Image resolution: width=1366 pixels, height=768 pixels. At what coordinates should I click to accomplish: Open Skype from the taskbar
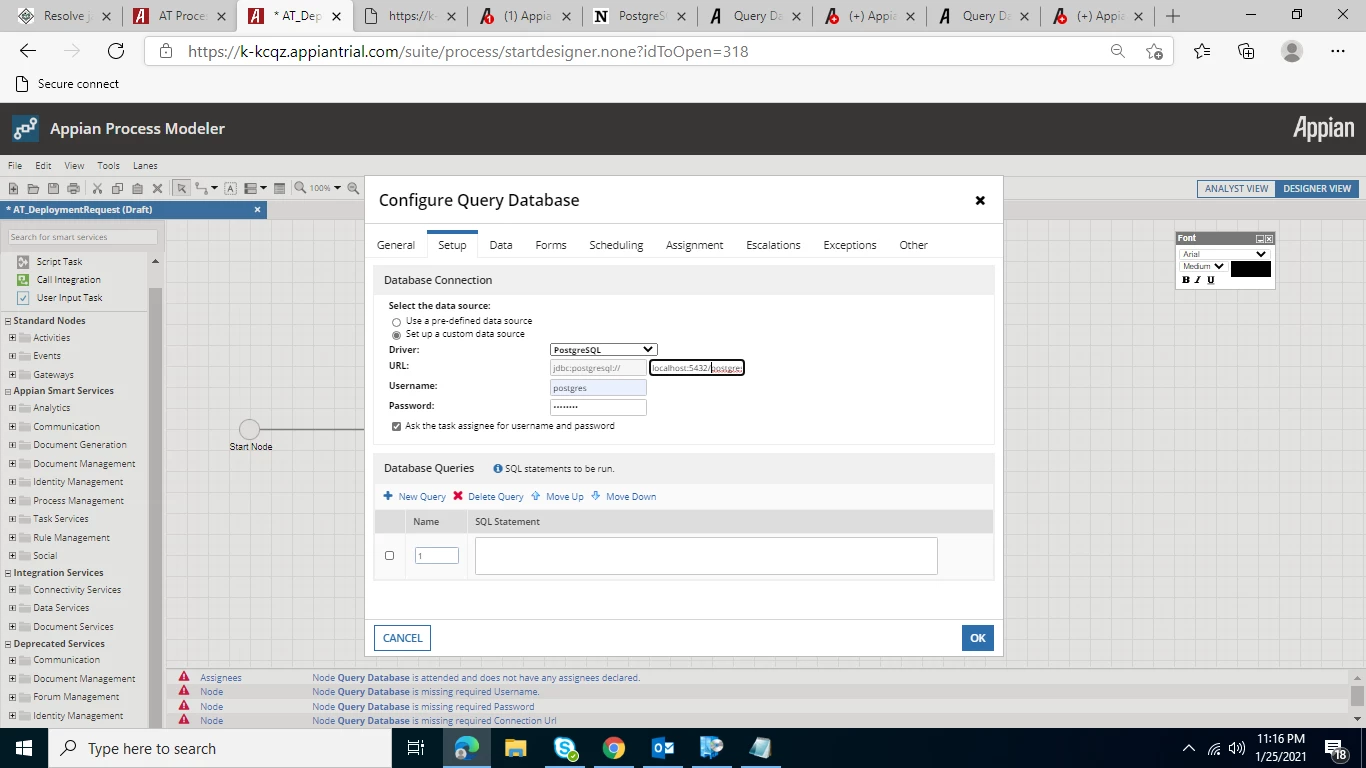[x=565, y=748]
